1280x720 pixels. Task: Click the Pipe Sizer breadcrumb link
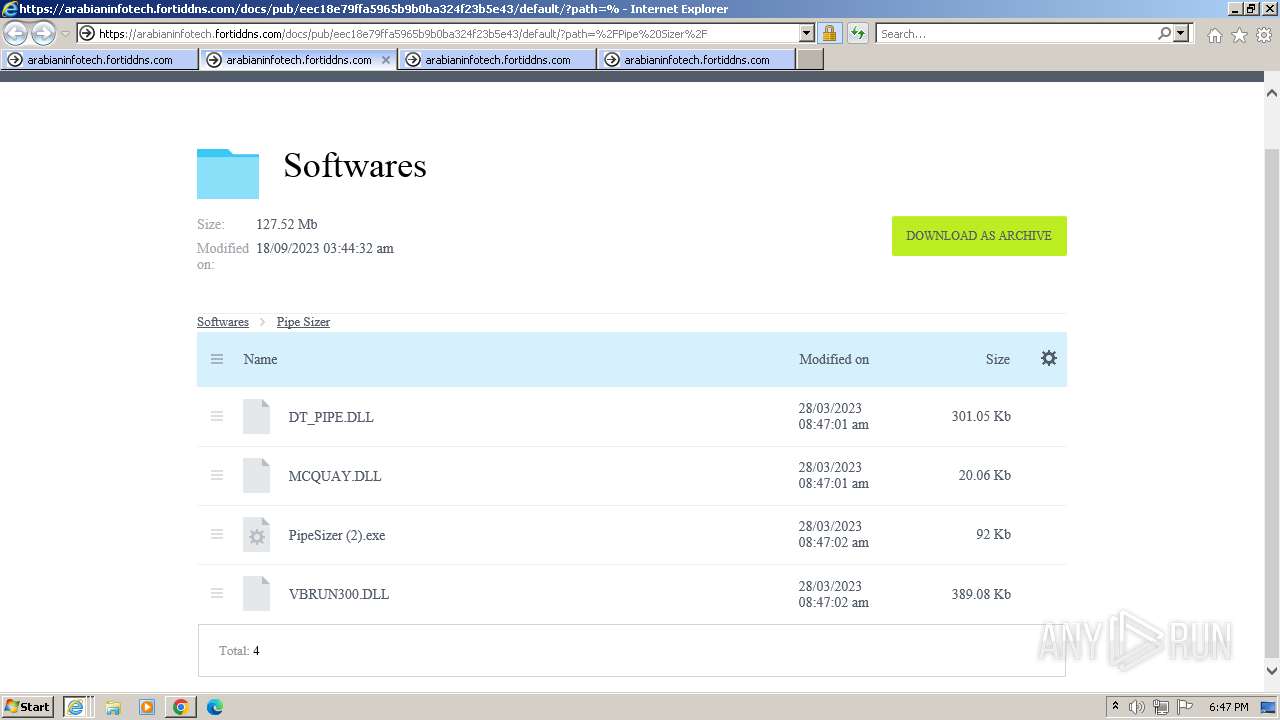click(303, 322)
